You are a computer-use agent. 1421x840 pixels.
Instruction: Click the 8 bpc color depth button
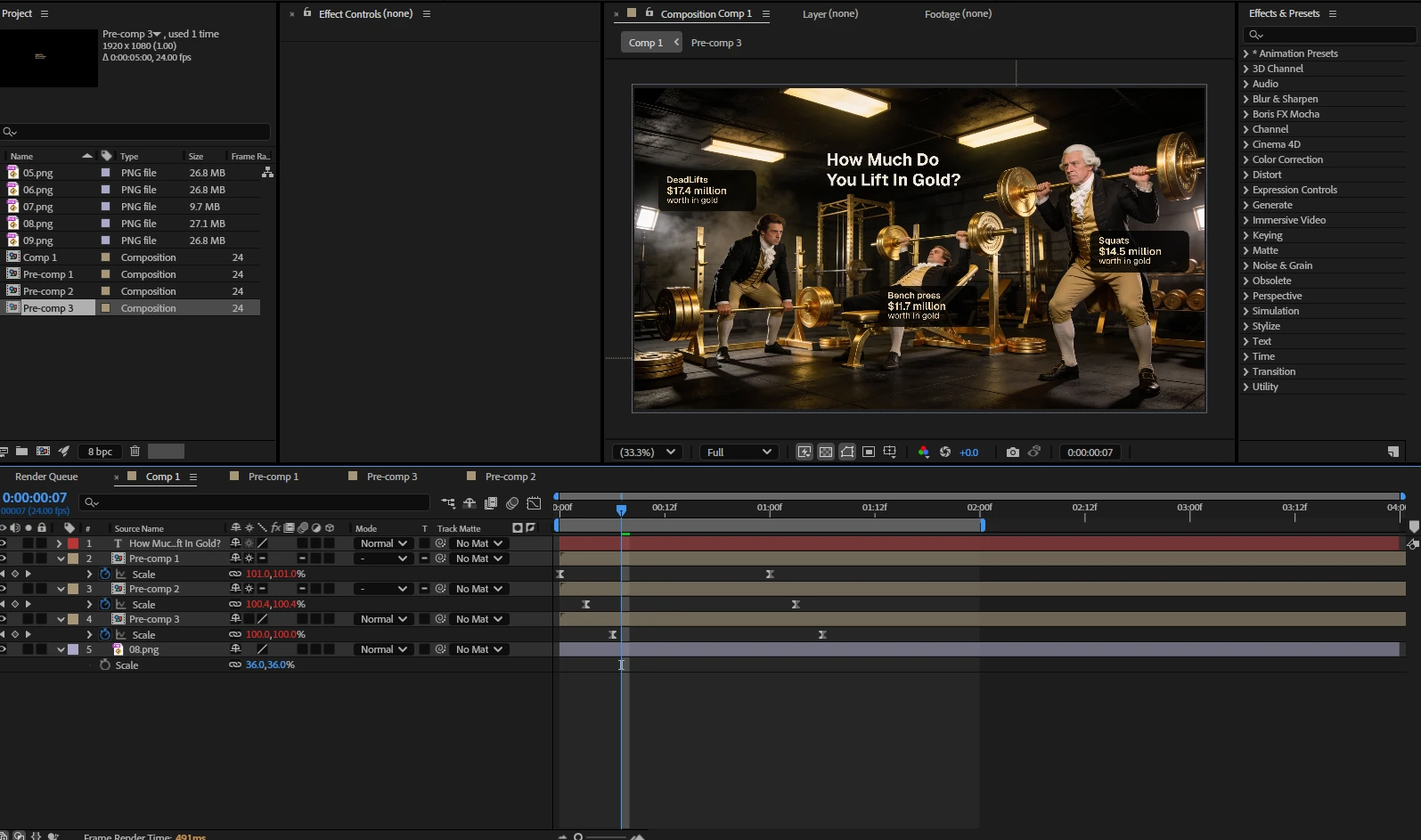pyautogui.click(x=100, y=452)
